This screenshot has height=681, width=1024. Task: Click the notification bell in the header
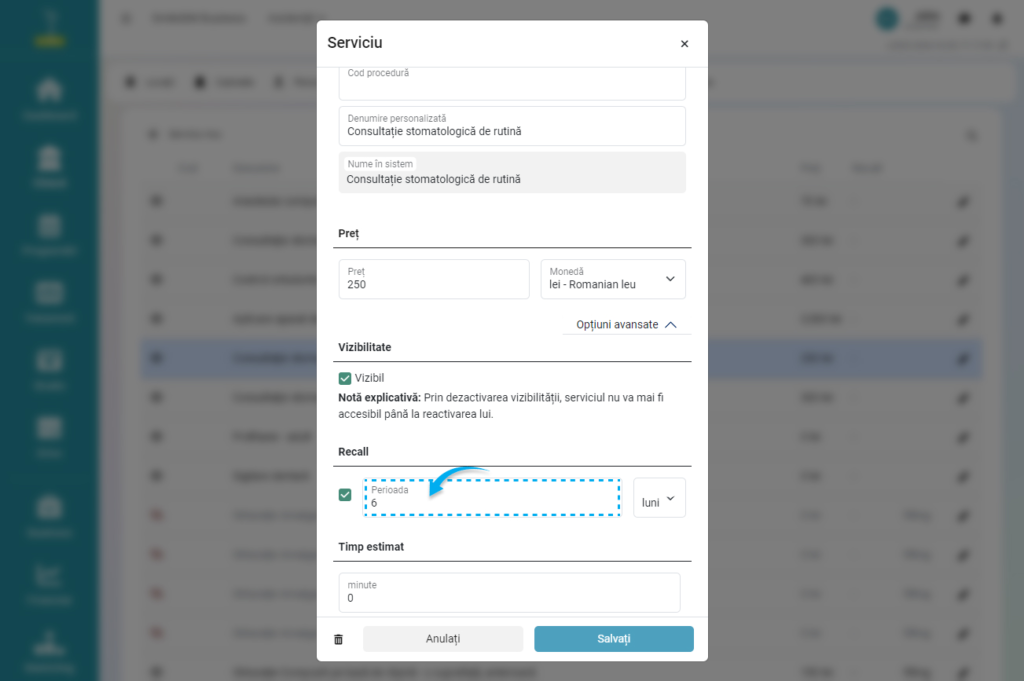965,18
